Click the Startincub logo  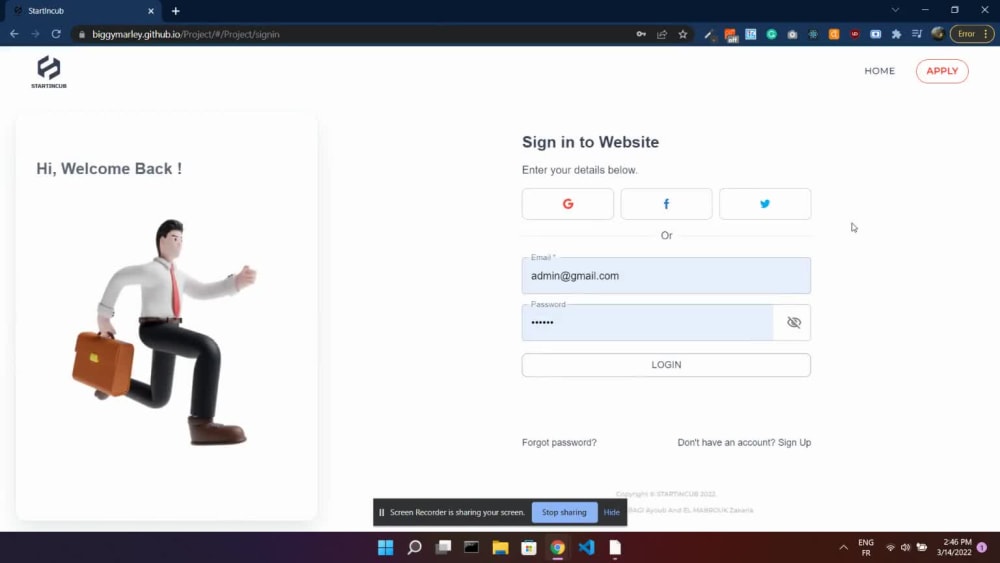(x=48, y=71)
